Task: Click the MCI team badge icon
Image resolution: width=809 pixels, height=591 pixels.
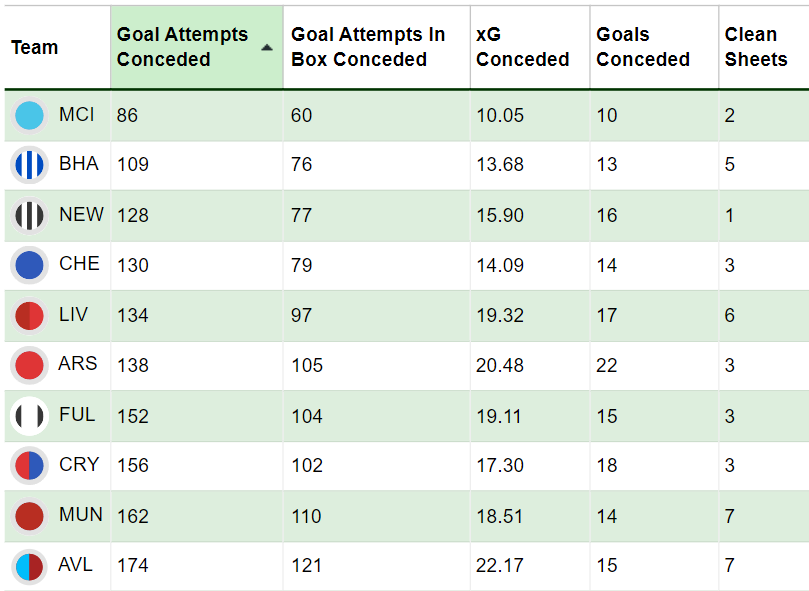Action: click(30, 115)
